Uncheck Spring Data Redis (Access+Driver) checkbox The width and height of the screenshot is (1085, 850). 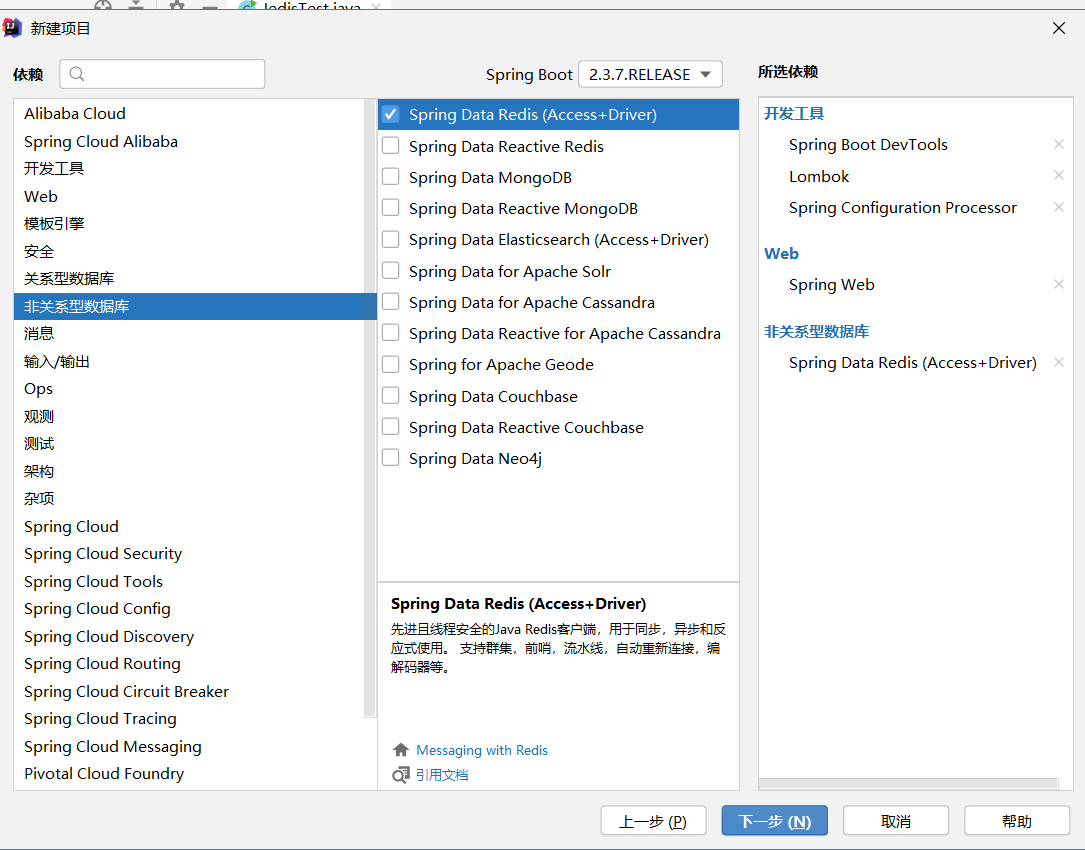(391, 115)
